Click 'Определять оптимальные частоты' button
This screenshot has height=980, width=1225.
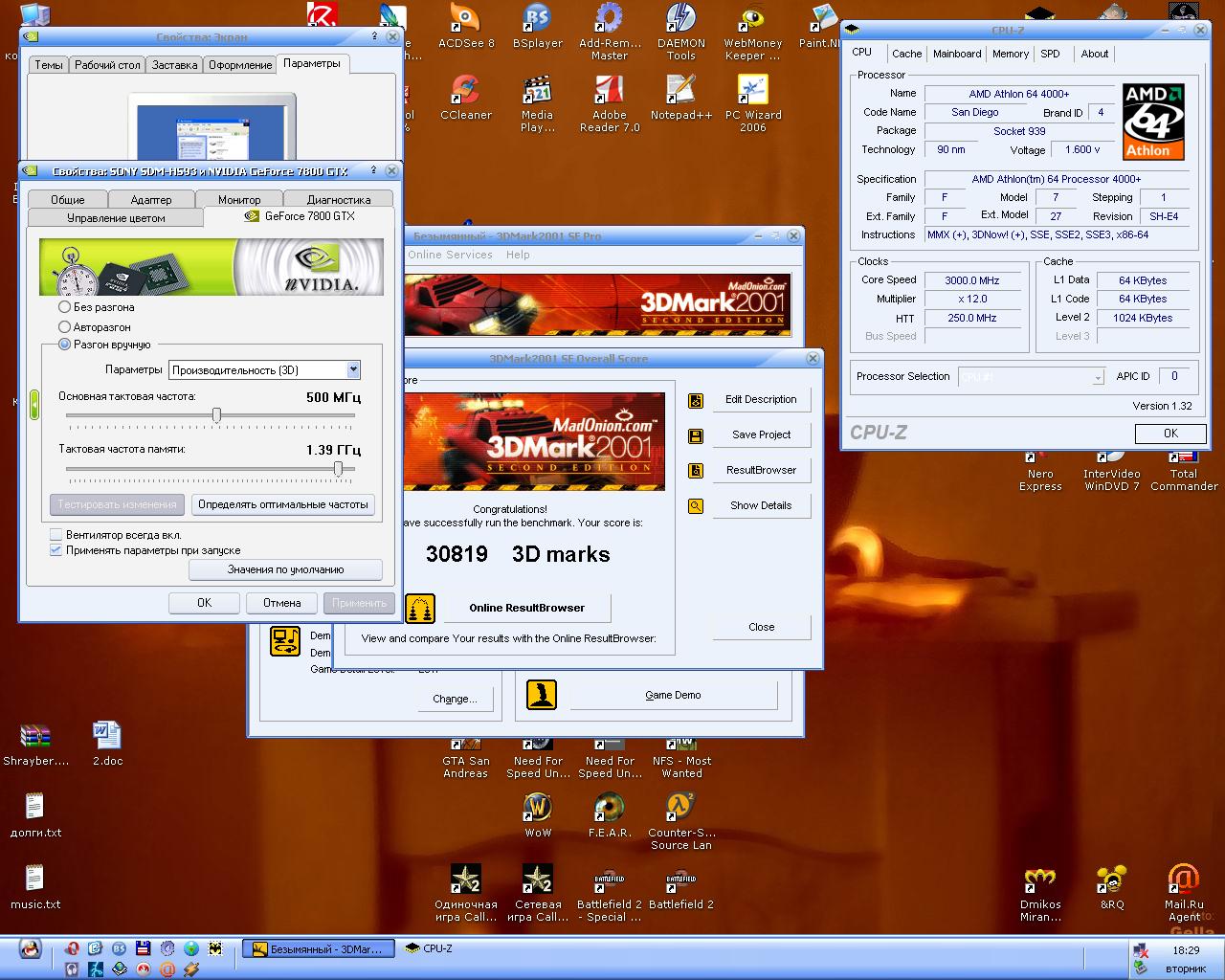(282, 504)
